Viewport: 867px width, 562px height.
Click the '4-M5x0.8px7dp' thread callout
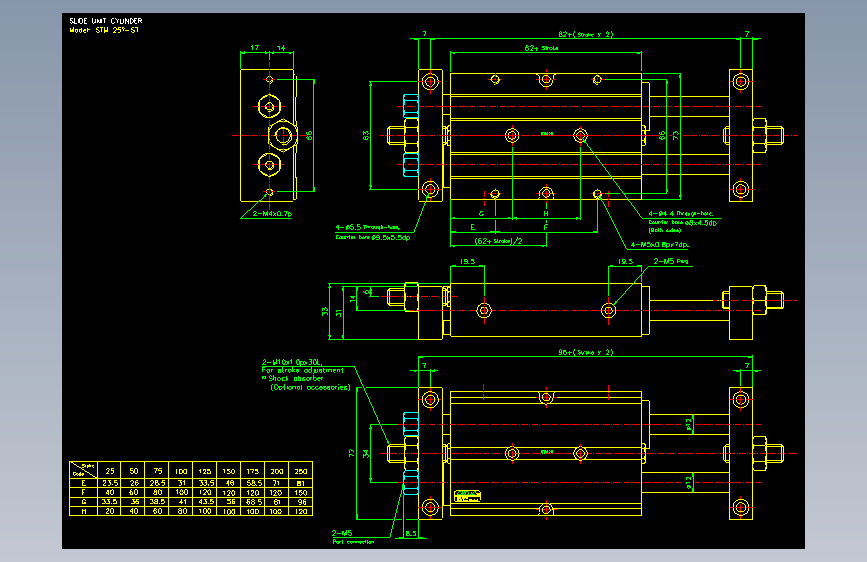pos(660,244)
